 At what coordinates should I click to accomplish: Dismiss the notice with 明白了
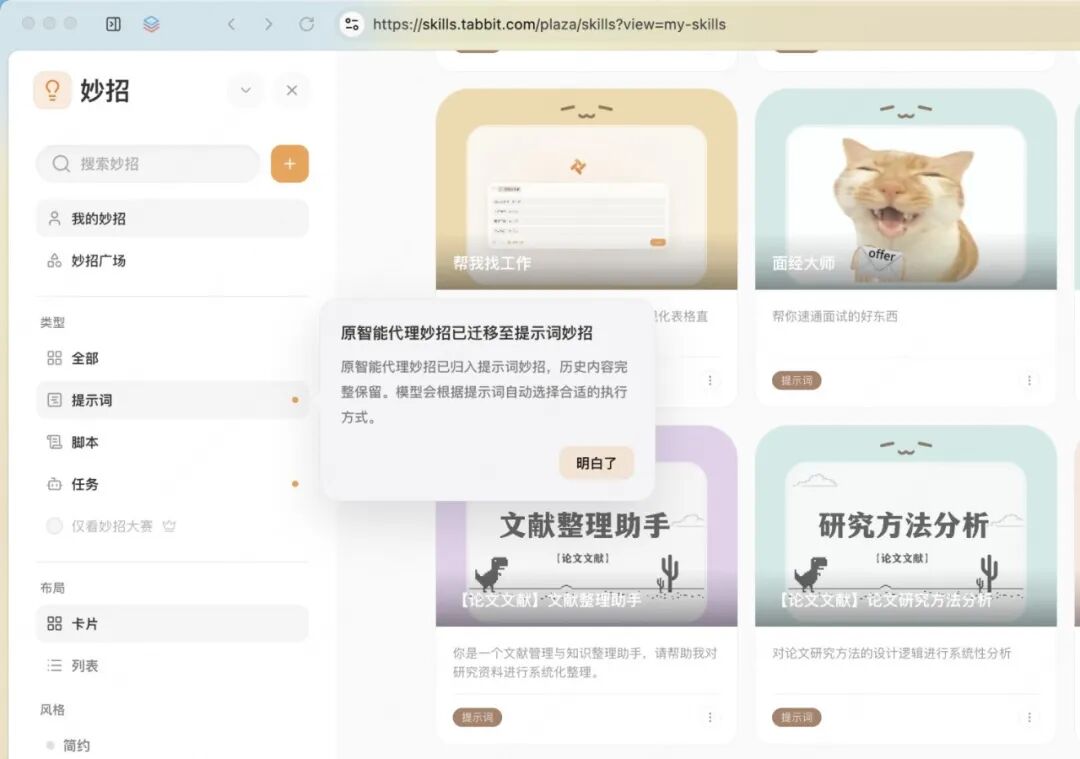pos(596,463)
